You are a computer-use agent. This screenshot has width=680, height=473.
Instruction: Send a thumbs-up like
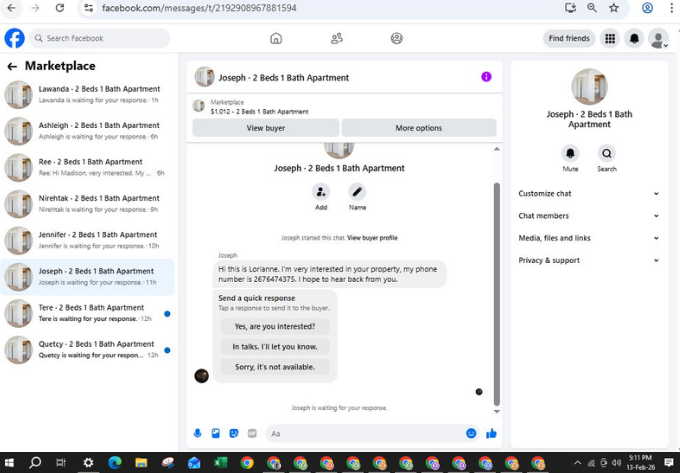click(491, 433)
